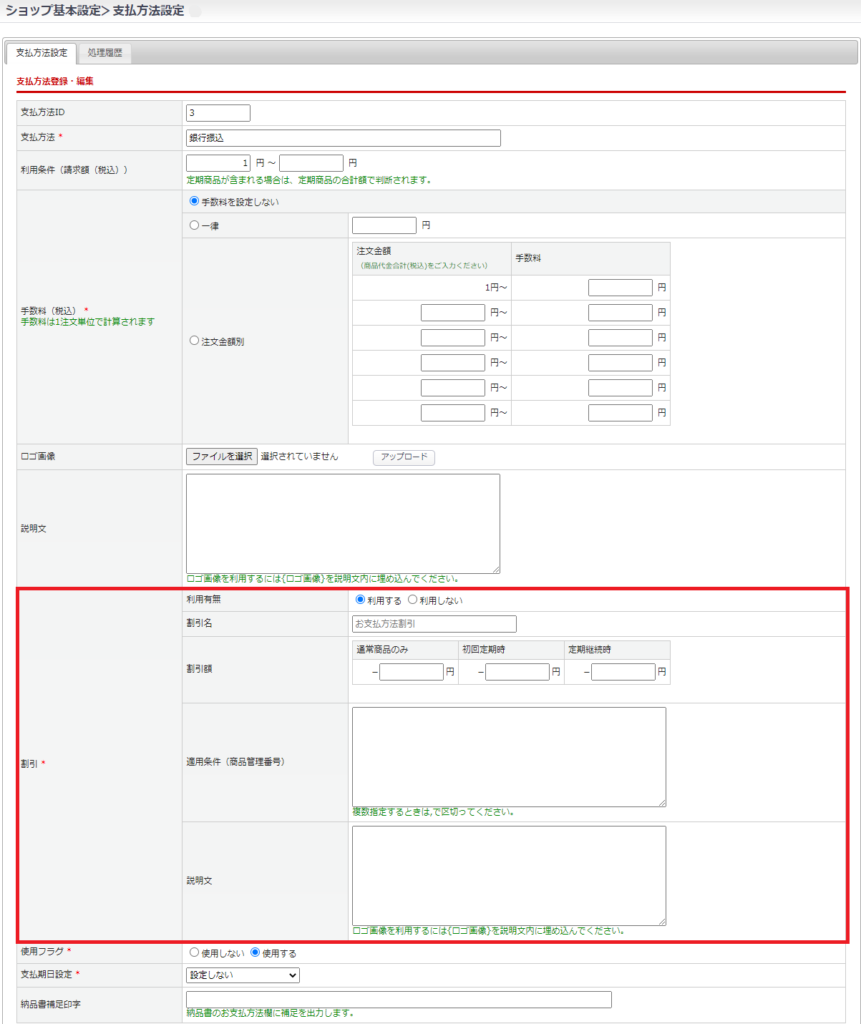
Task: Select 手数料を設定しない radio button
Action: pyautogui.click(x=194, y=201)
